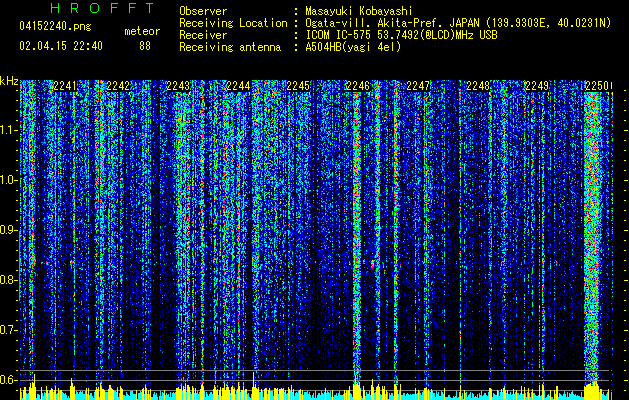Image resolution: width=629 pixels, height=400 pixels.
Task: Click the 2242 time marker
Action: pyautogui.click(x=119, y=86)
